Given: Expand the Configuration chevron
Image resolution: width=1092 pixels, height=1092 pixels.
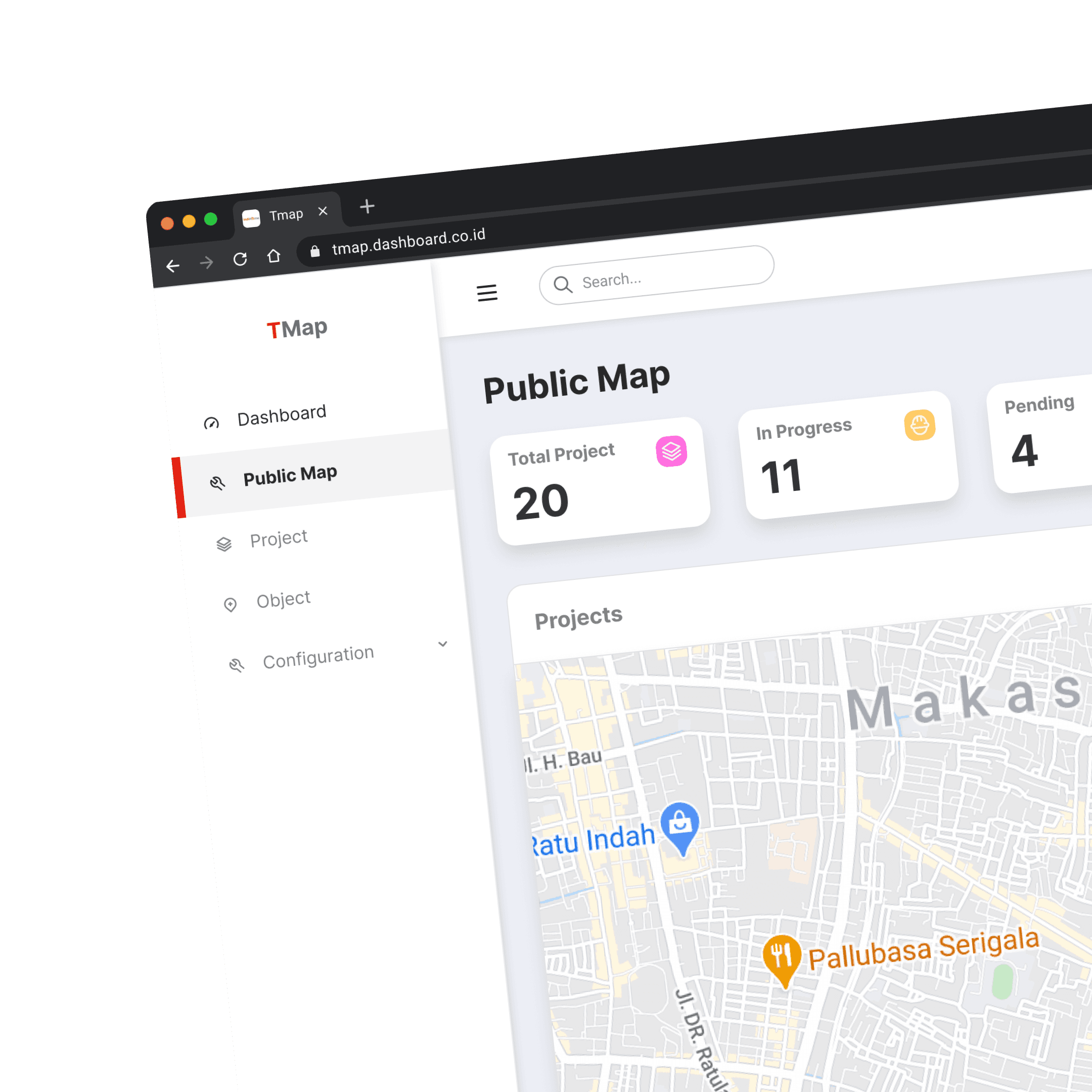Looking at the screenshot, I should (x=442, y=644).
